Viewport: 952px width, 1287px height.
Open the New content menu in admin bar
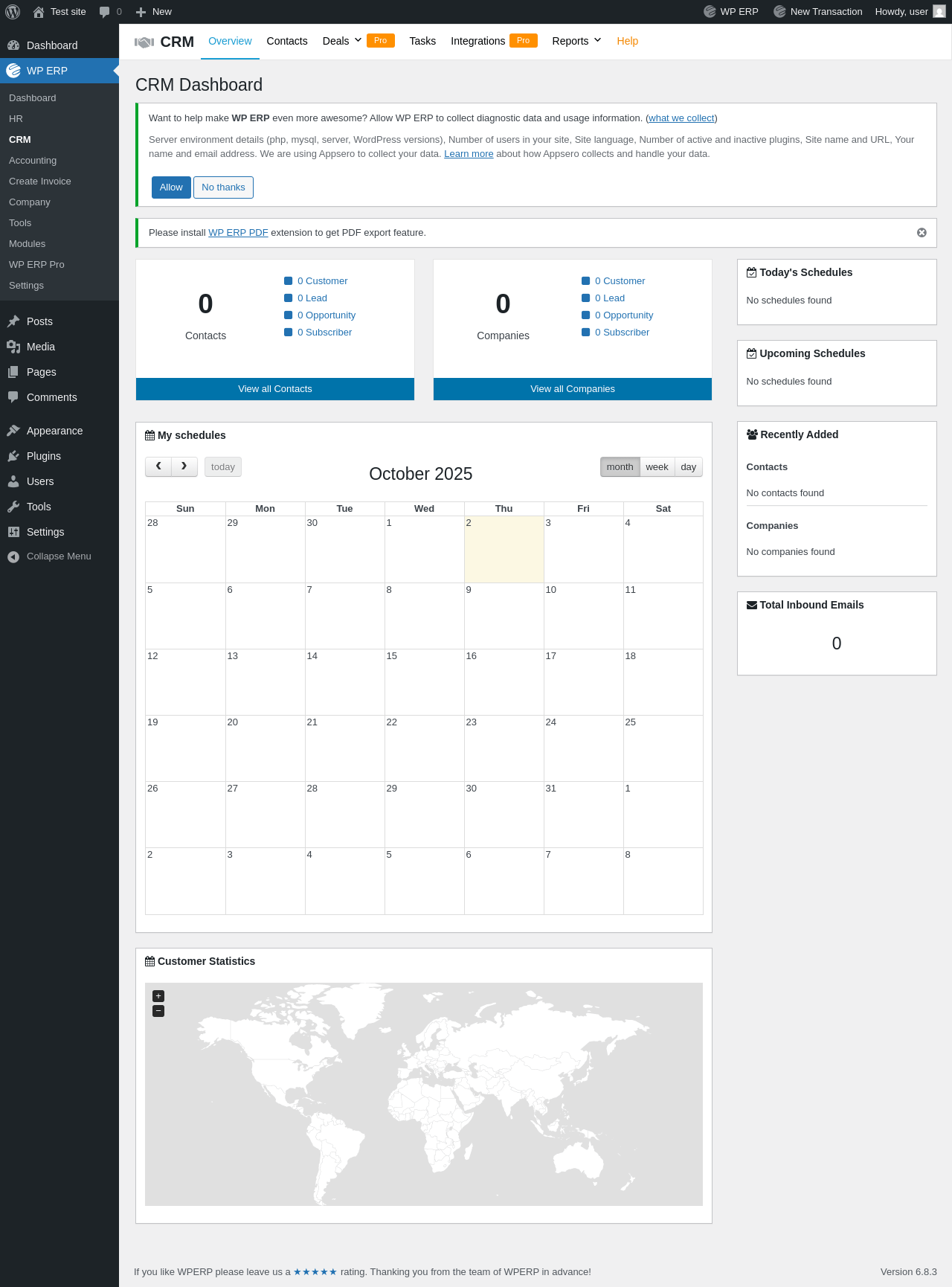coord(154,12)
